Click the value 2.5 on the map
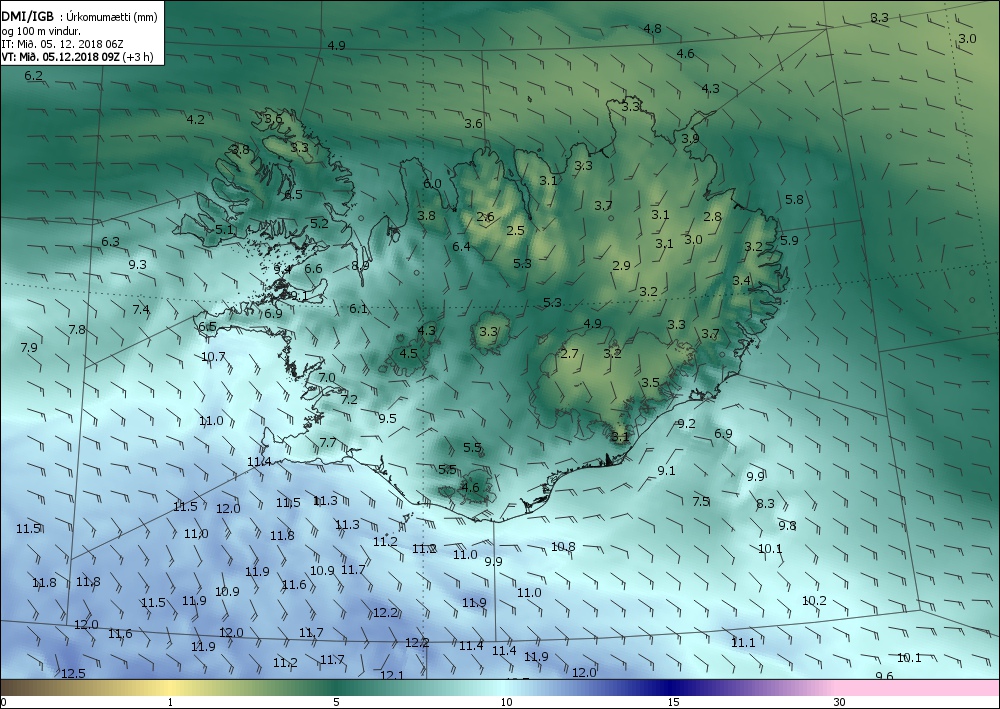Screen dimensions: 1000x709 click(x=515, y=230)
